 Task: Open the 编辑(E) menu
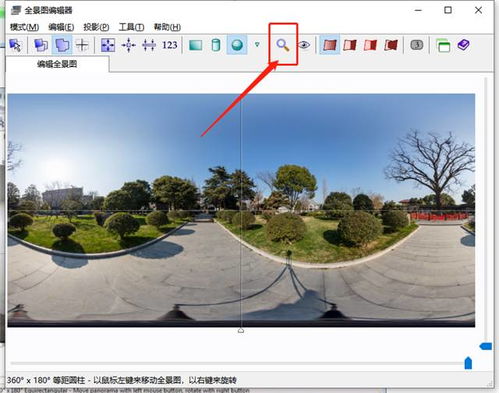coord(61,27)
